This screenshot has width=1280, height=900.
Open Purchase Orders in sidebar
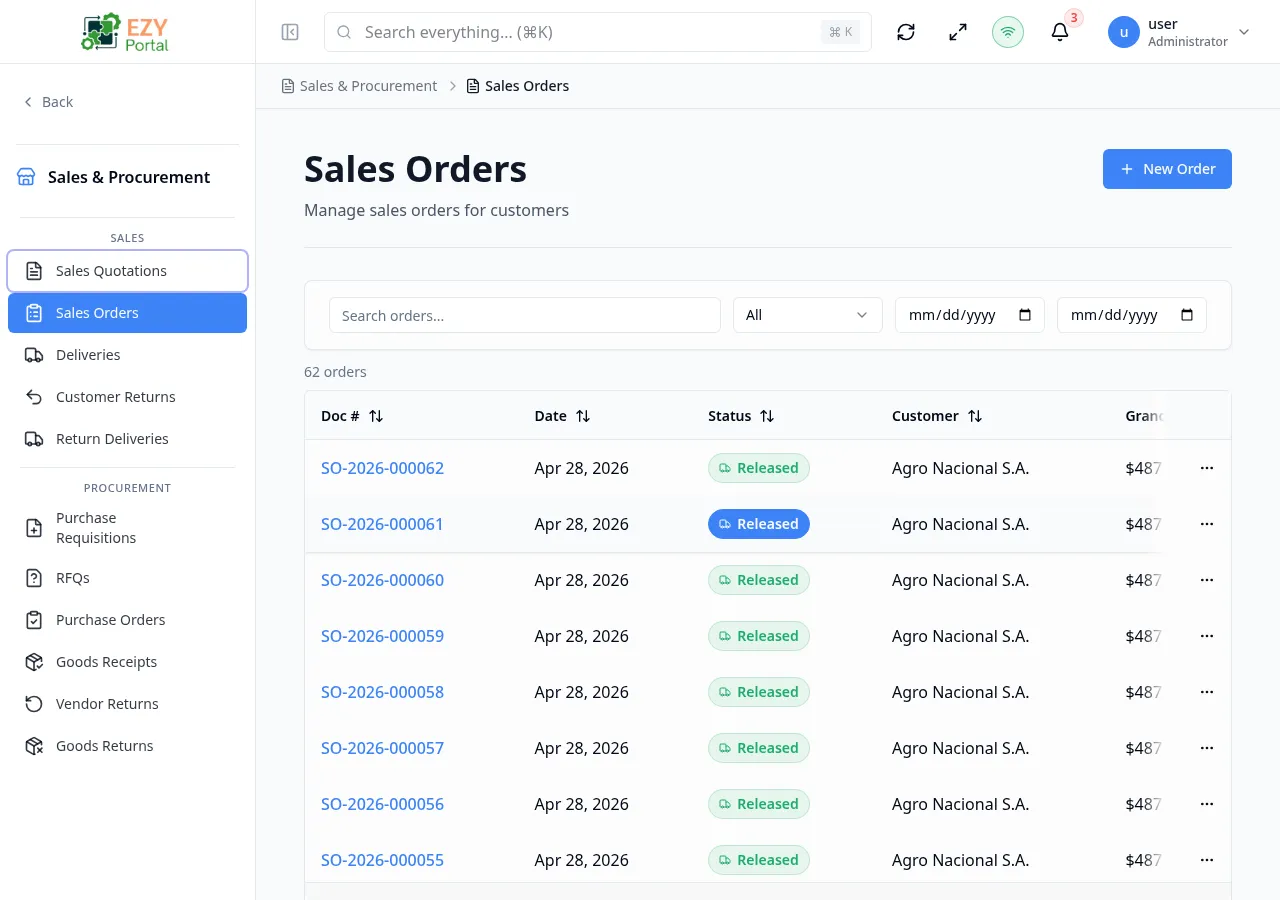[127, 620]
